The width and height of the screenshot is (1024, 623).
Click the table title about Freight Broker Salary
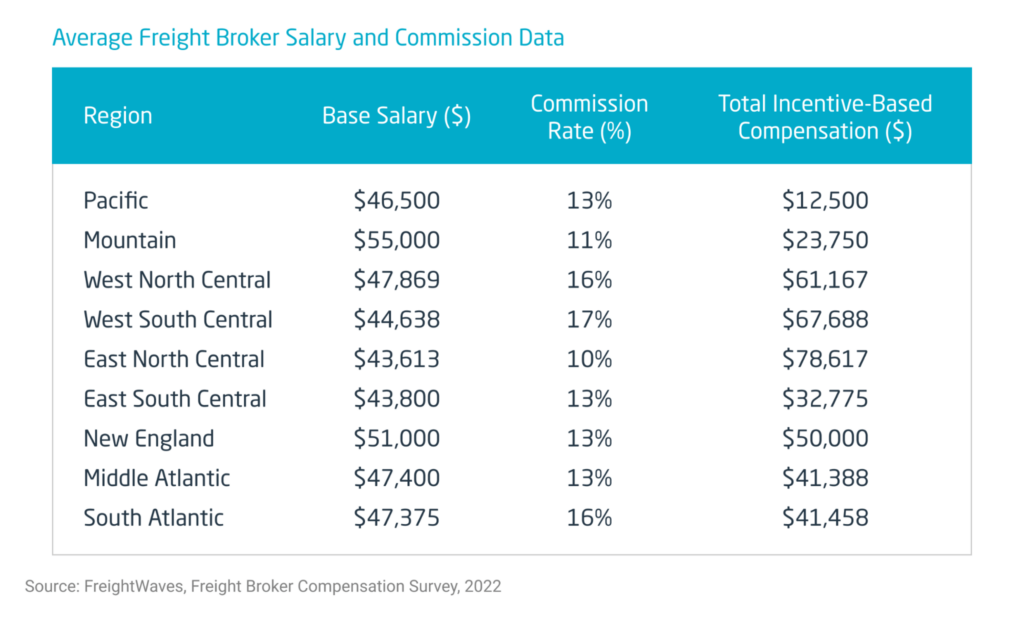[x=308, y=38]
